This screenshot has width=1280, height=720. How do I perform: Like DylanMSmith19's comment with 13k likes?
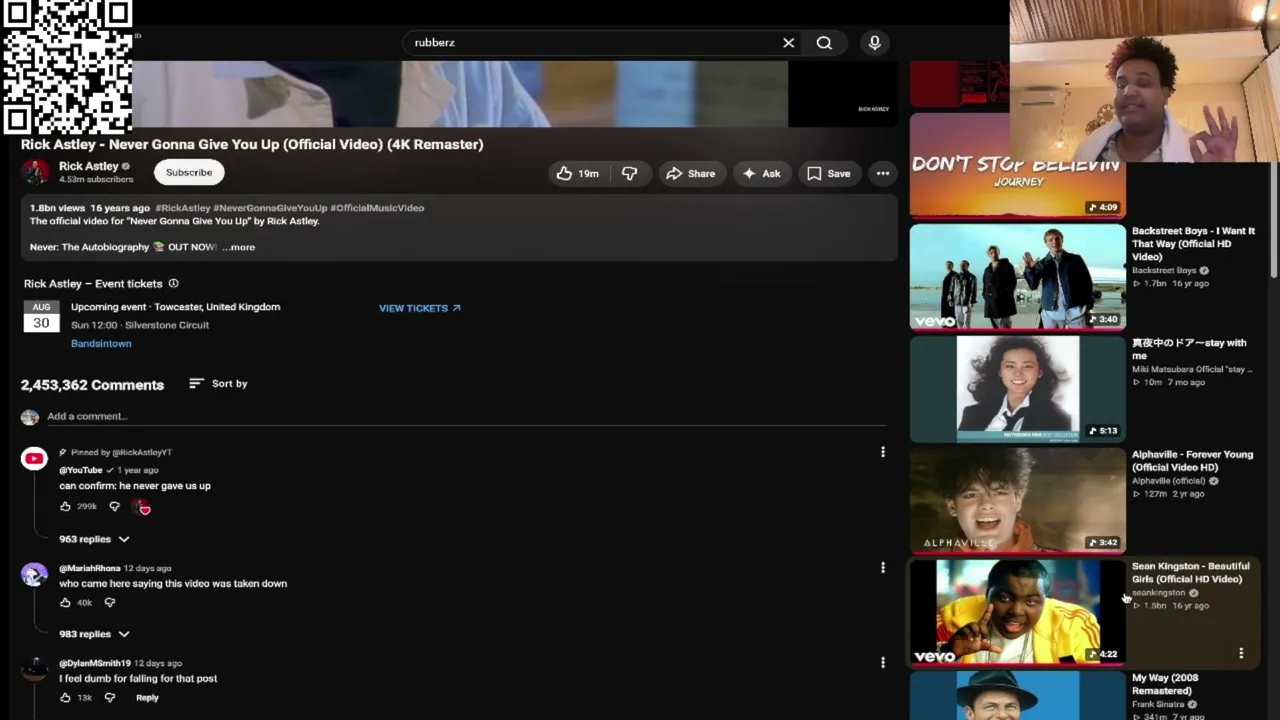pos(65,698)
